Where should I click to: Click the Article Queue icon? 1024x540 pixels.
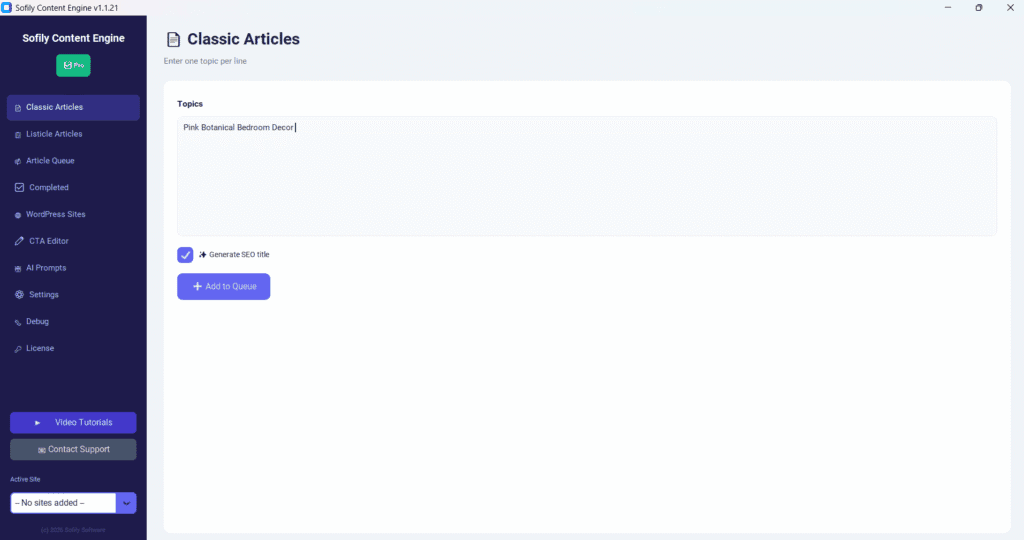point(18,161)
